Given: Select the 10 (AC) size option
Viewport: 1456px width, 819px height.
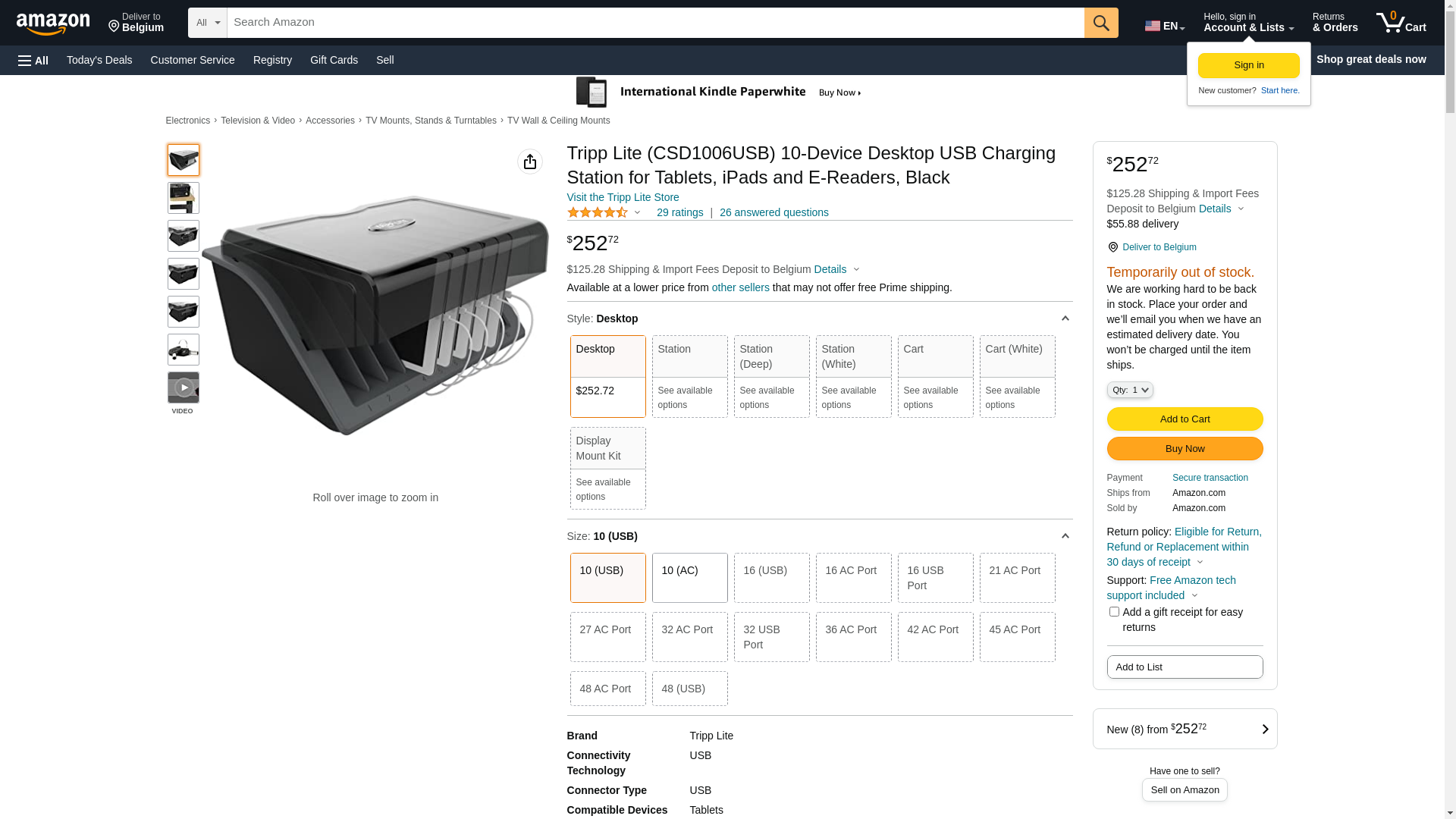Looking at the screenshot, I should click(x=689, y=577).
